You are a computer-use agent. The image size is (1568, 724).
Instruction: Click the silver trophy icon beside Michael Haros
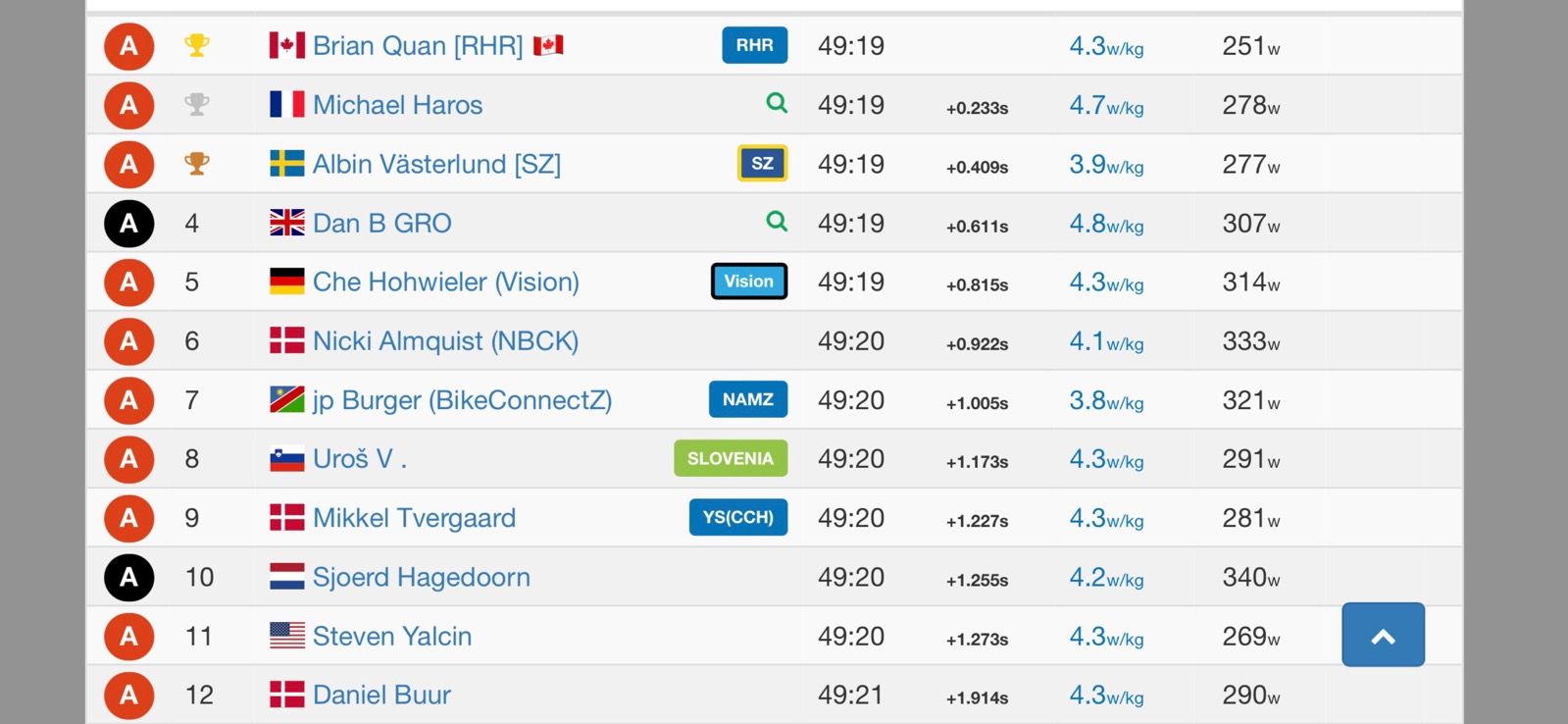coord(197,104)
